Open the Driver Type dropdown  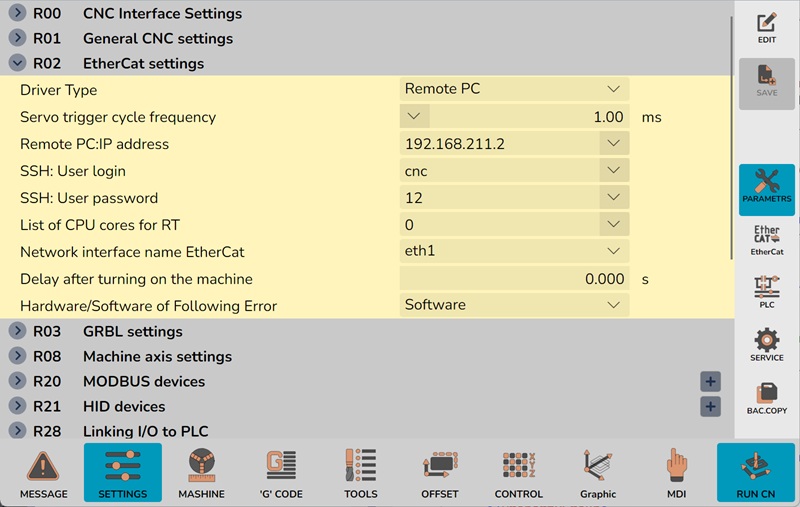tap(514, 89)
